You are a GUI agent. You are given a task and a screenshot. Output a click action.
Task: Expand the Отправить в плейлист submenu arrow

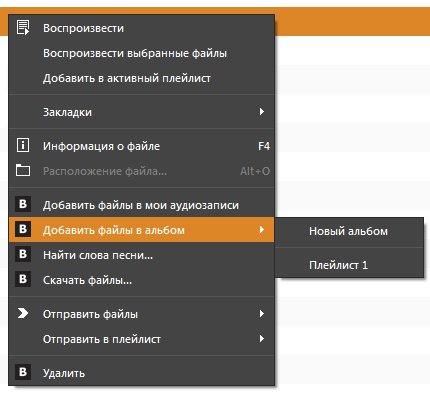(262, 339)
